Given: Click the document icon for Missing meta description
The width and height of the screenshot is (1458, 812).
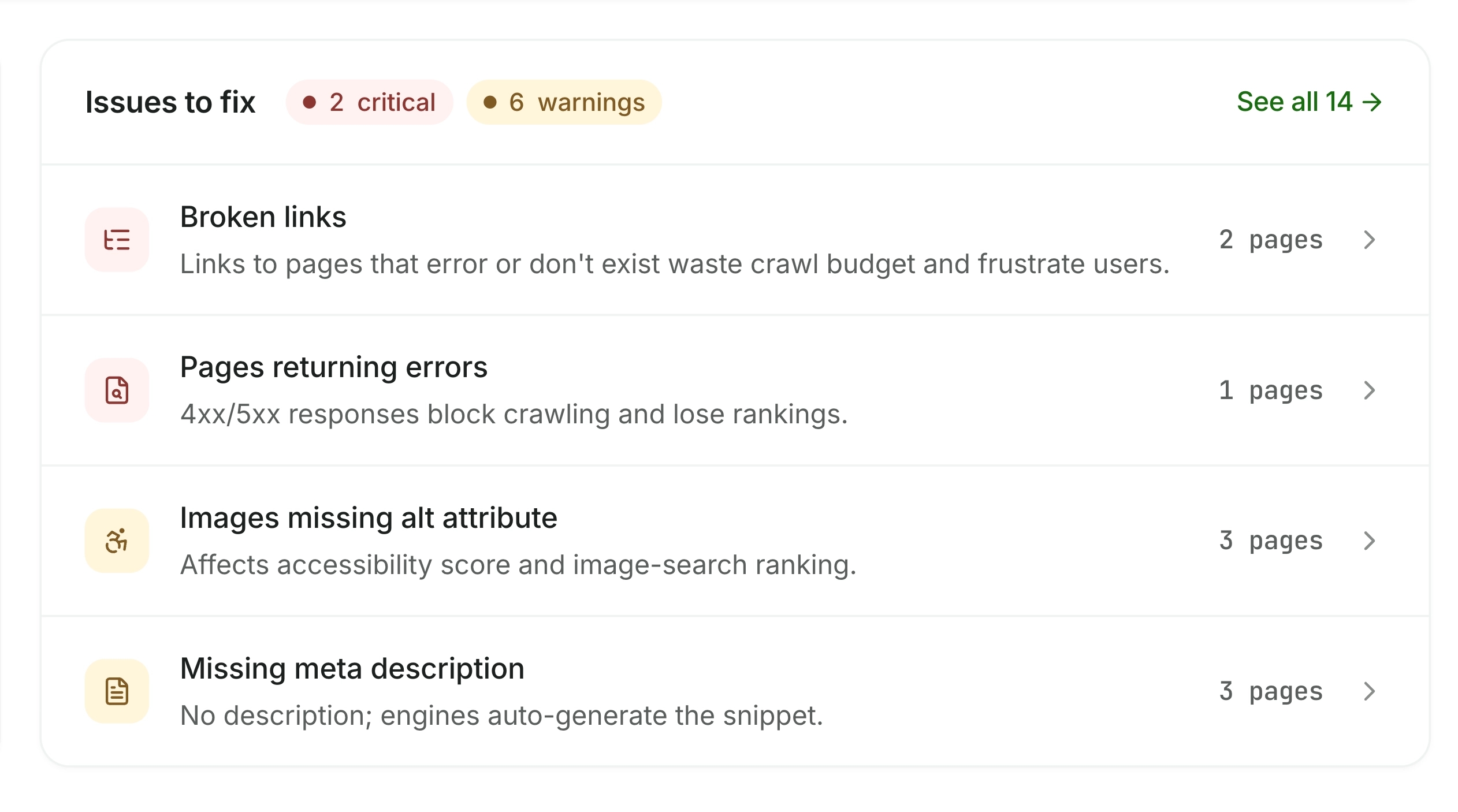Looking at the screenshot, I should point(117,691).
